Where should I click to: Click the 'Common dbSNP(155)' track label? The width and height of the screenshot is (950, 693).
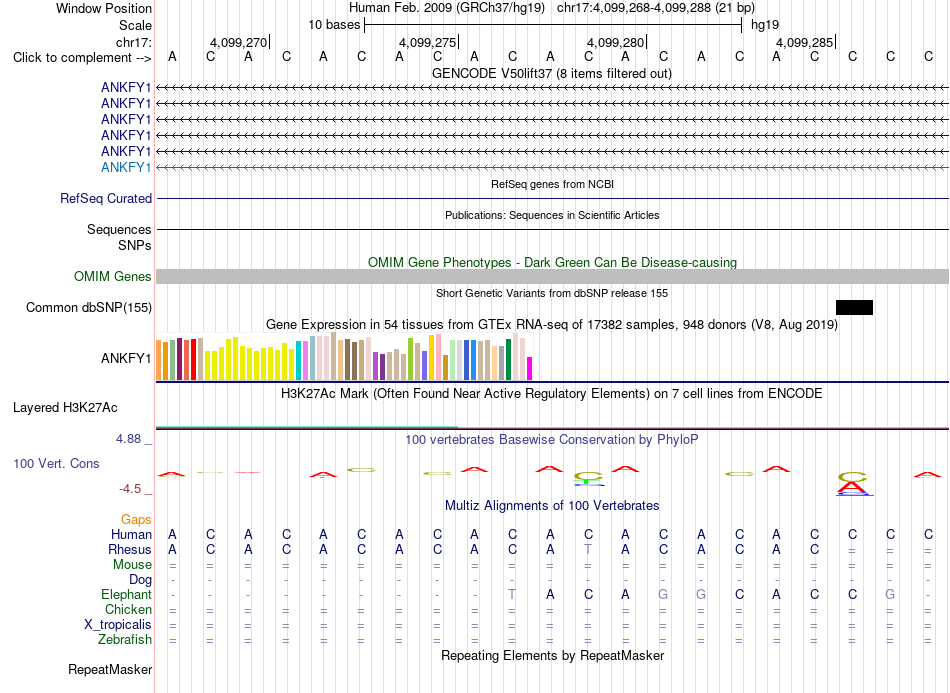click(89, 307)
